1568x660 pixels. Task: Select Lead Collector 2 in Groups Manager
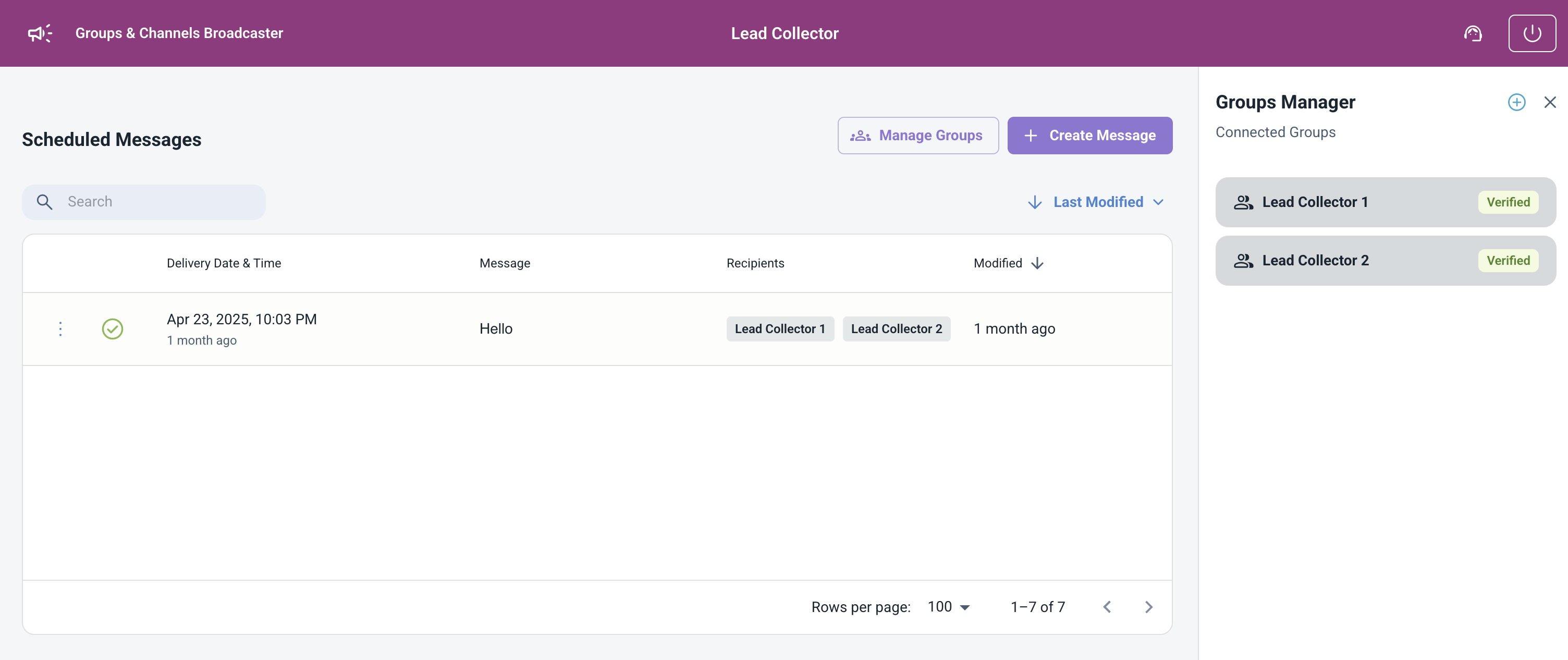(x=1386, y=261)
